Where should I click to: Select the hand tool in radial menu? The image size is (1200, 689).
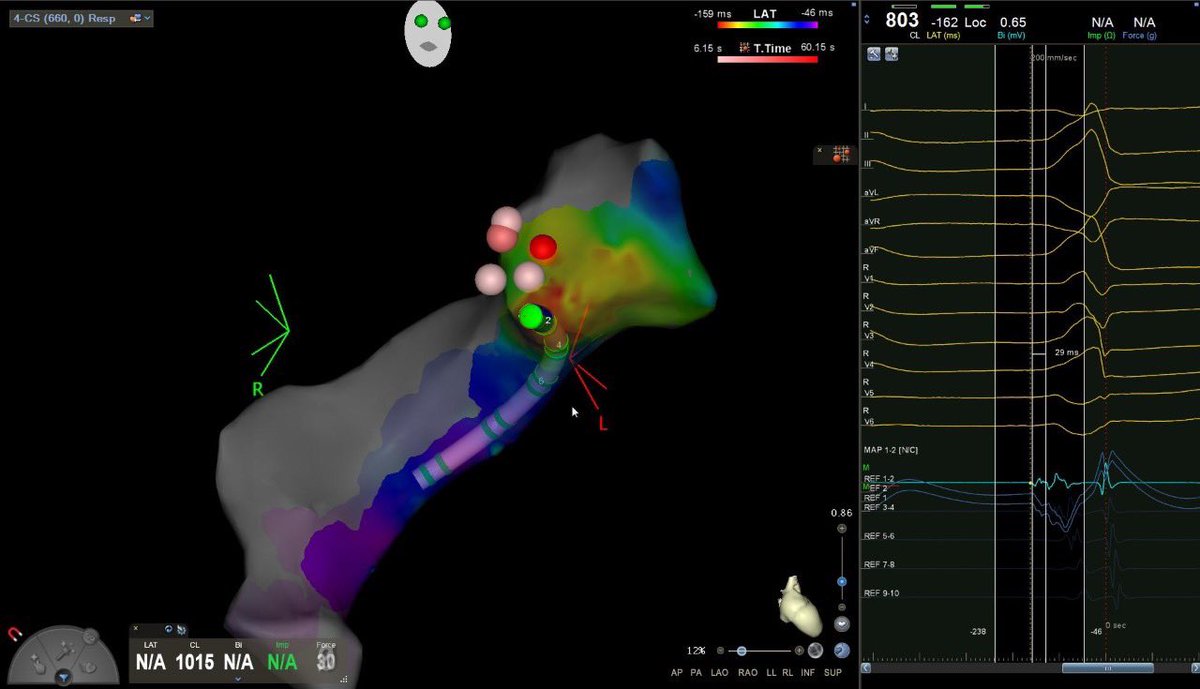(88, 666)
